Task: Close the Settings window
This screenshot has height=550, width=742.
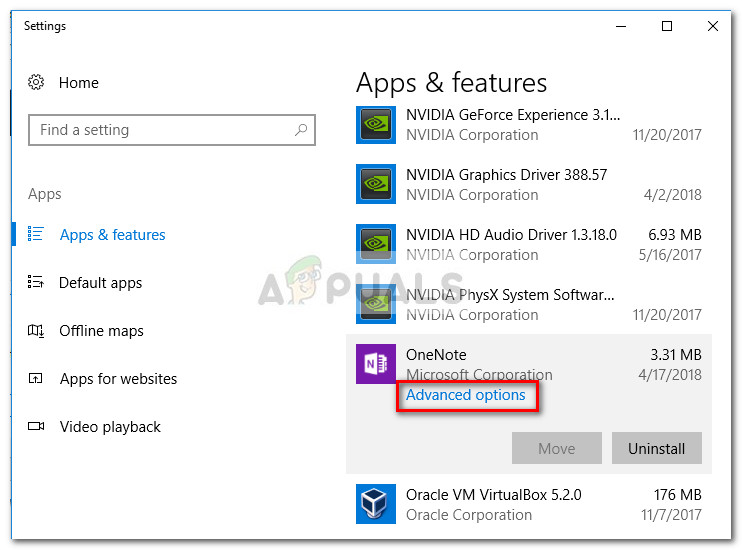Action: (713, 27)
